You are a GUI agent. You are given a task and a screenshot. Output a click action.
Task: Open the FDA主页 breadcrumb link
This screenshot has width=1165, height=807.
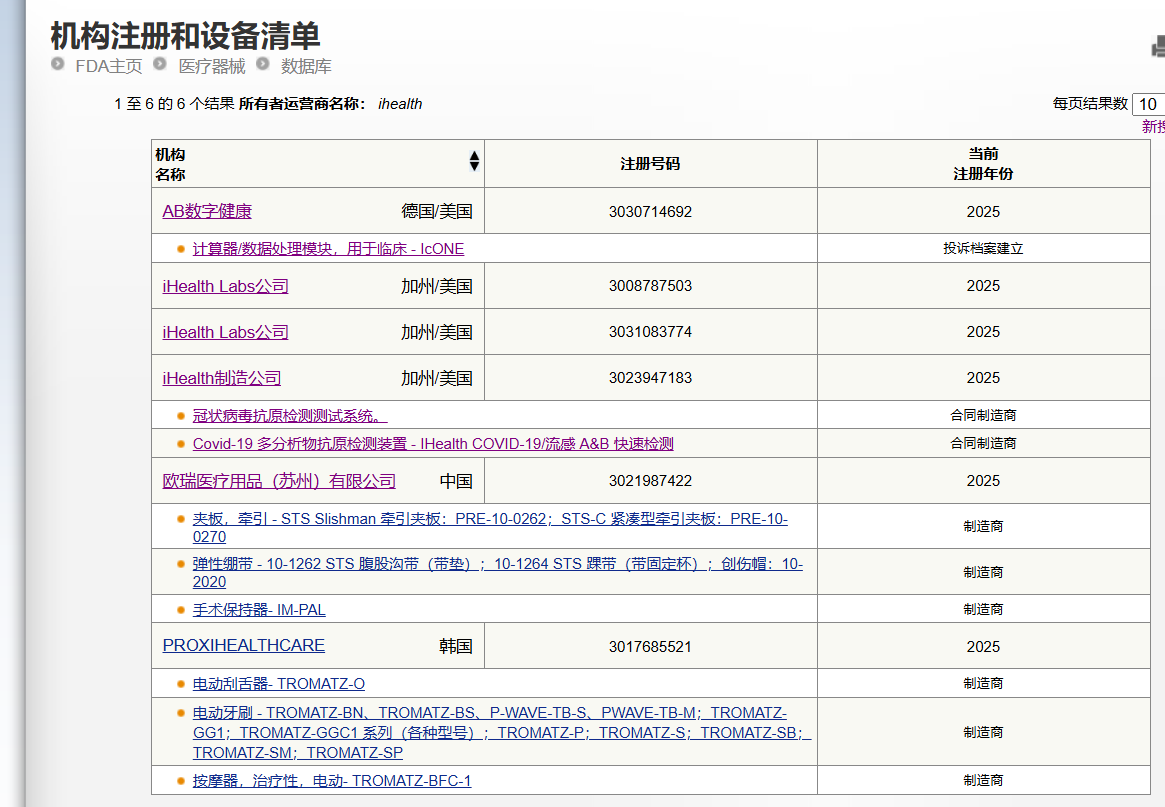[108, 66]
